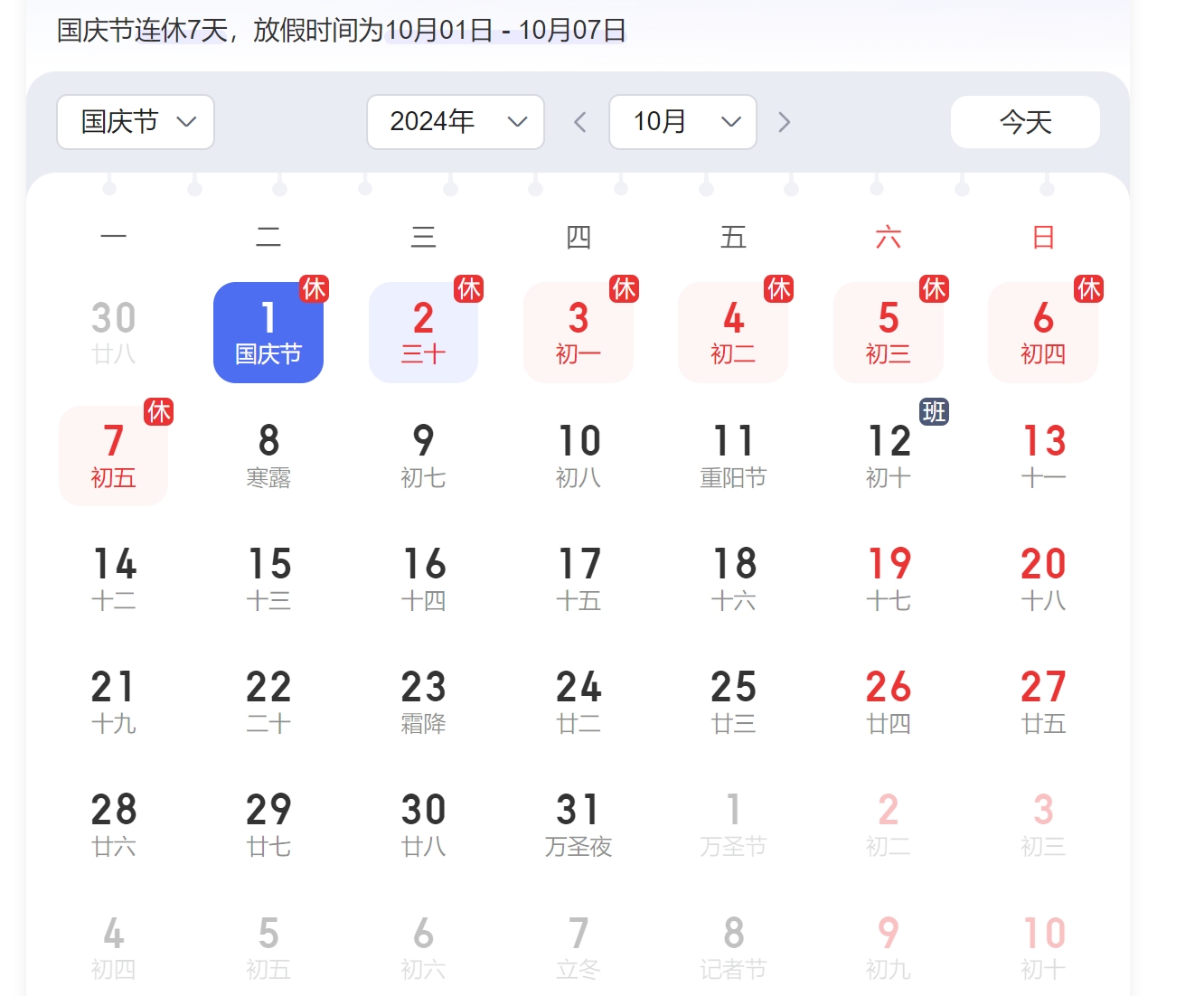
Task: Select October 17 十五
Action: coord(578,578)
